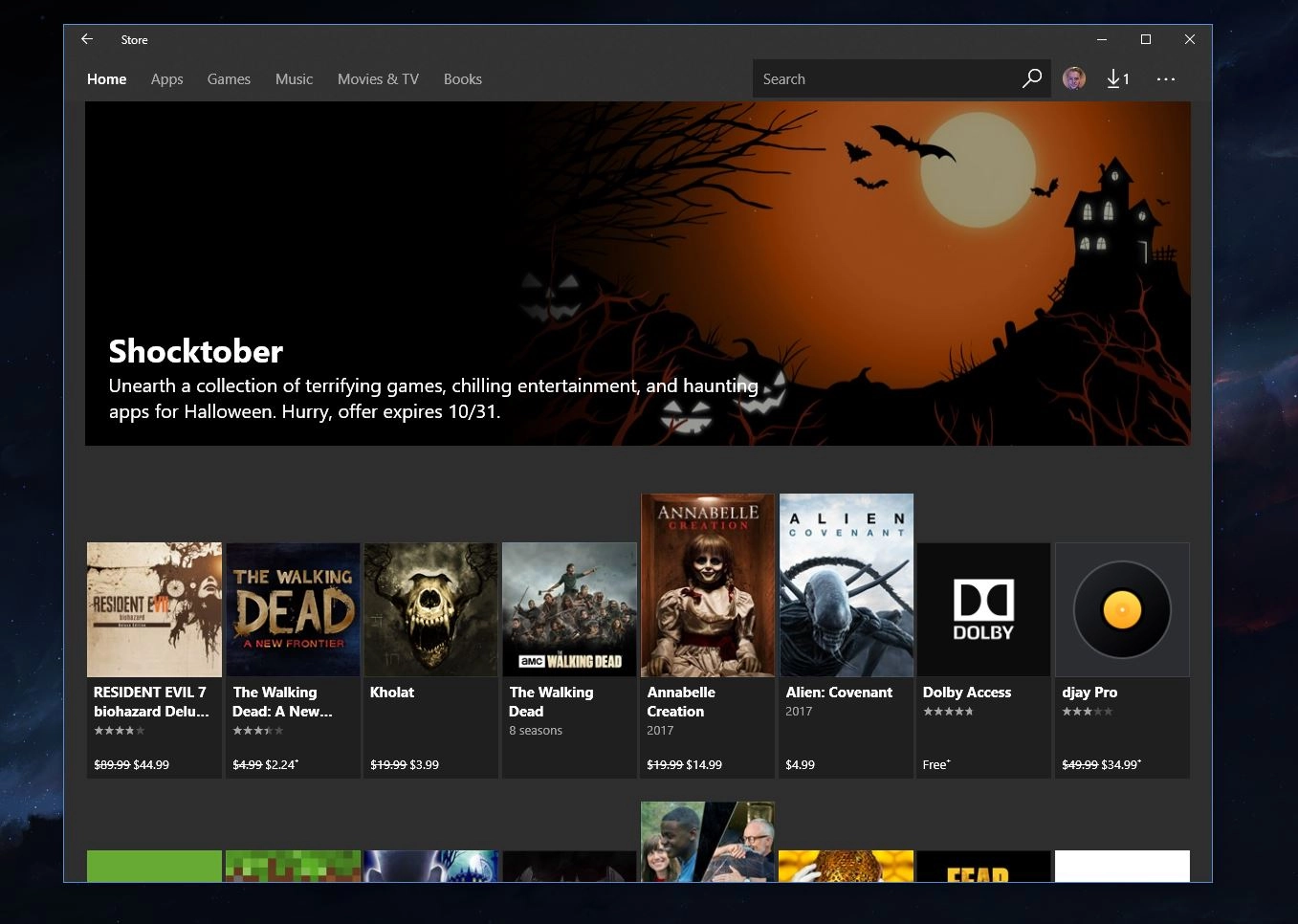Go back using the arrow in title bar

tap(87, 39)
